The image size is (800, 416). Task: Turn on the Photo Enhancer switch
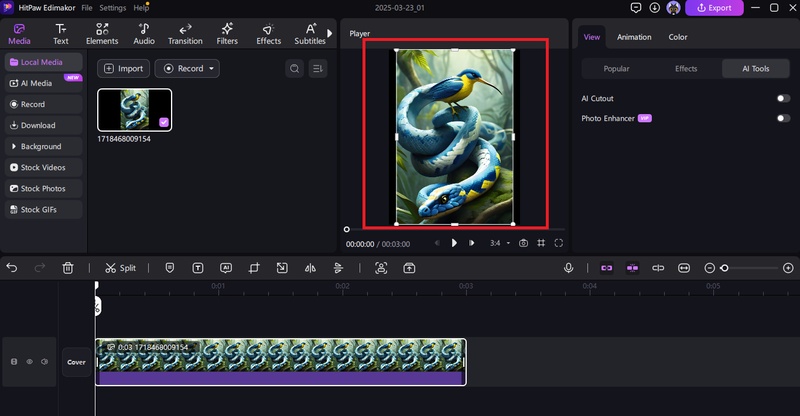pyautogui.click(x=783, y=118)
